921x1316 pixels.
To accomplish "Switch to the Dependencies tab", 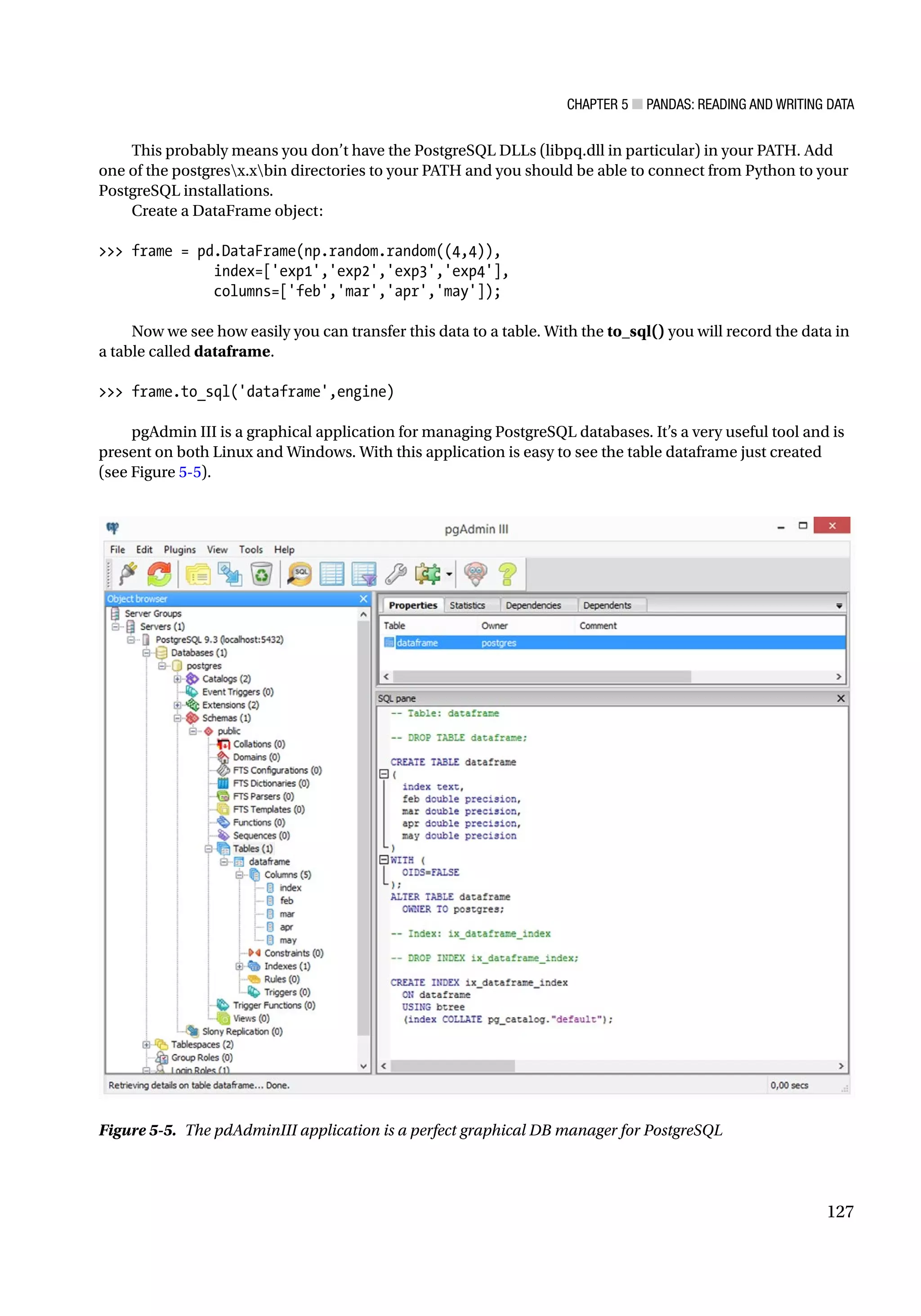I will (533, 605).
